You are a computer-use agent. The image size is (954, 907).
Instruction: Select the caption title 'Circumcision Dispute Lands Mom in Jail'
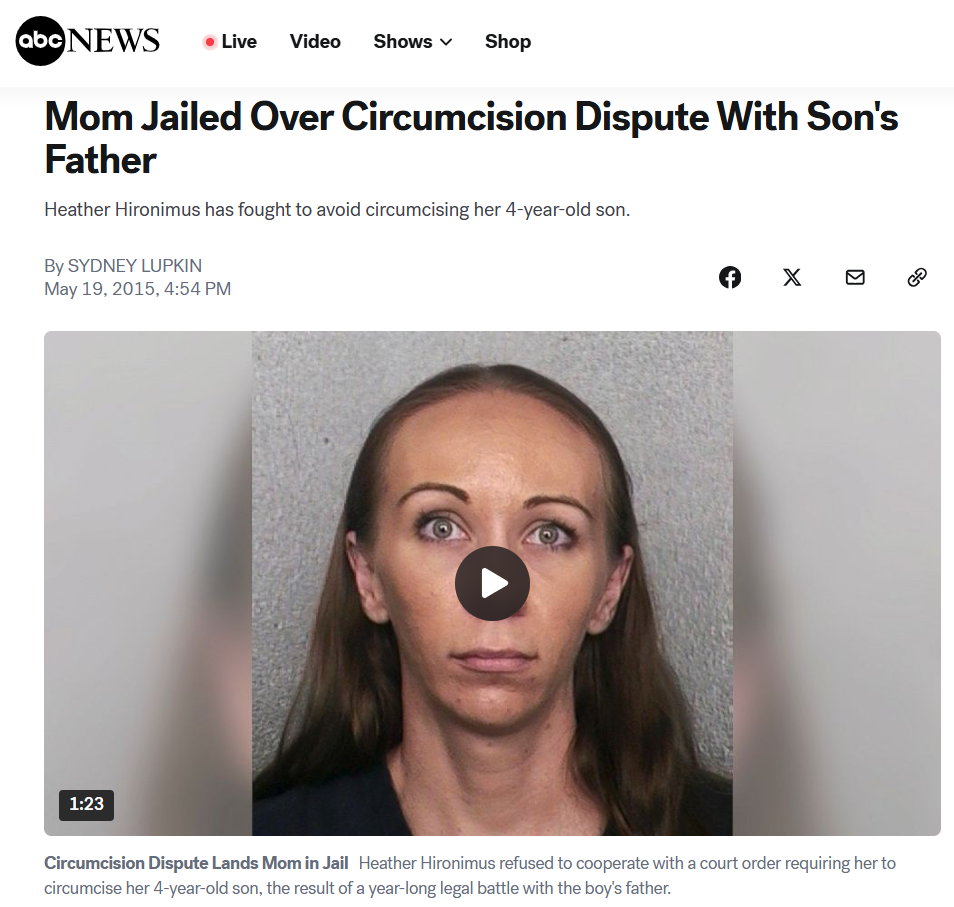click(196, 863)
